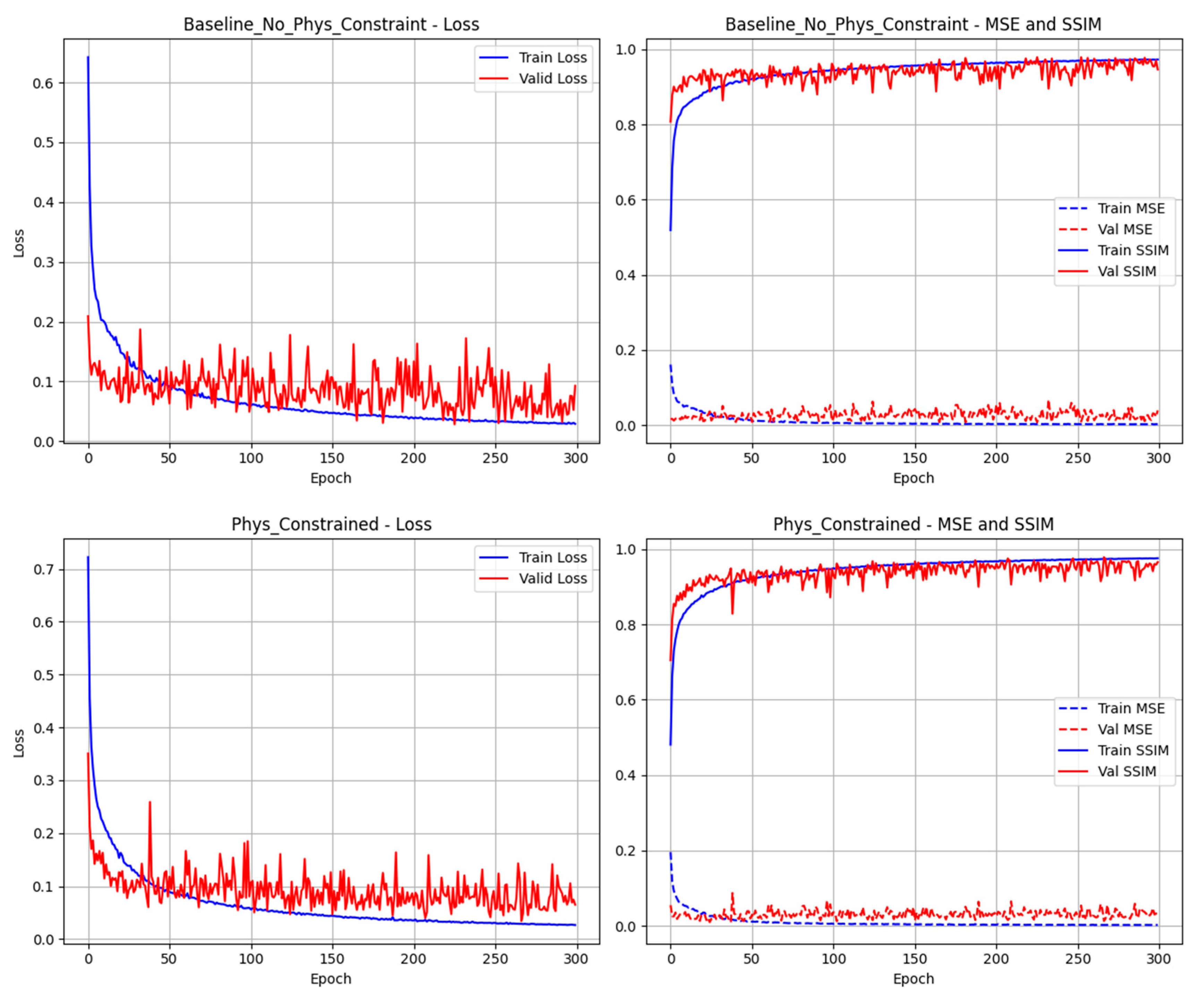Click Train MSE legend in Phys_Constrained chart
Image resolution: width=1204 pixels, height=998 pixels.
[1130, 709]
